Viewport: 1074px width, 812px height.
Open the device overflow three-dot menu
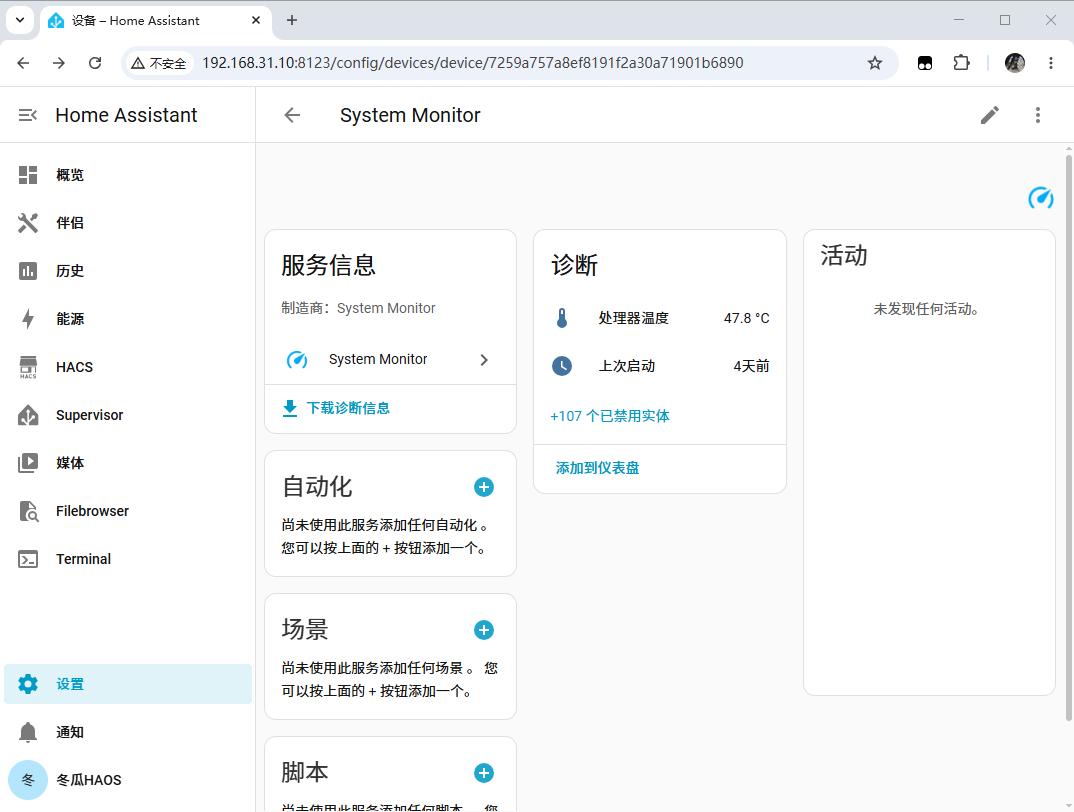pyautogui.click(x=1038, y=115)
